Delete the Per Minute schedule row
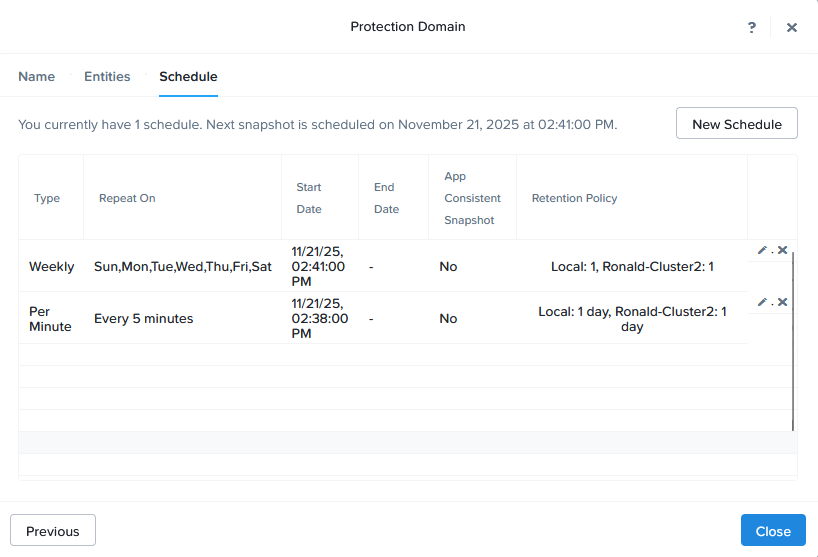Viewport: 818px width, 557px height. click(x=782, y=302)
